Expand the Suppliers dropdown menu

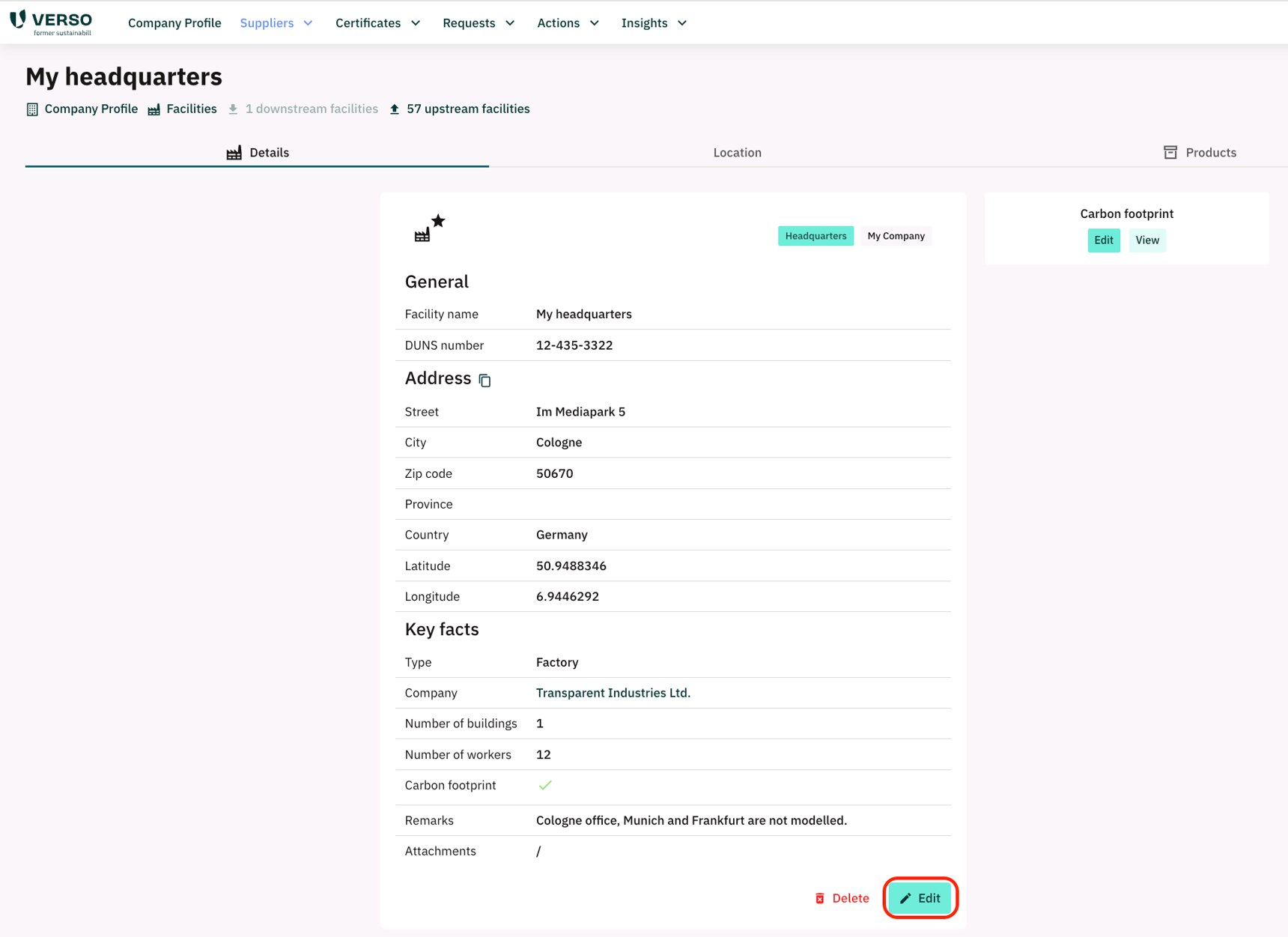(276, 23)
